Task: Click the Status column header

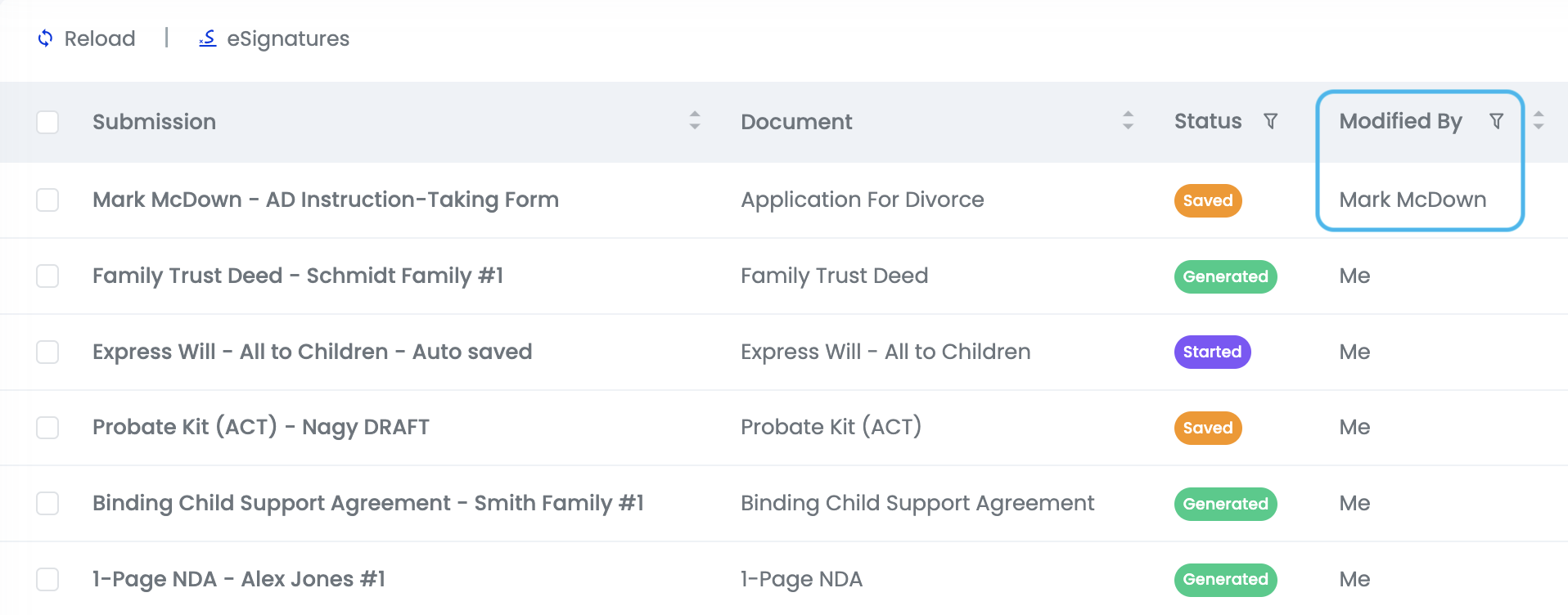Action: coord(1207,122)
